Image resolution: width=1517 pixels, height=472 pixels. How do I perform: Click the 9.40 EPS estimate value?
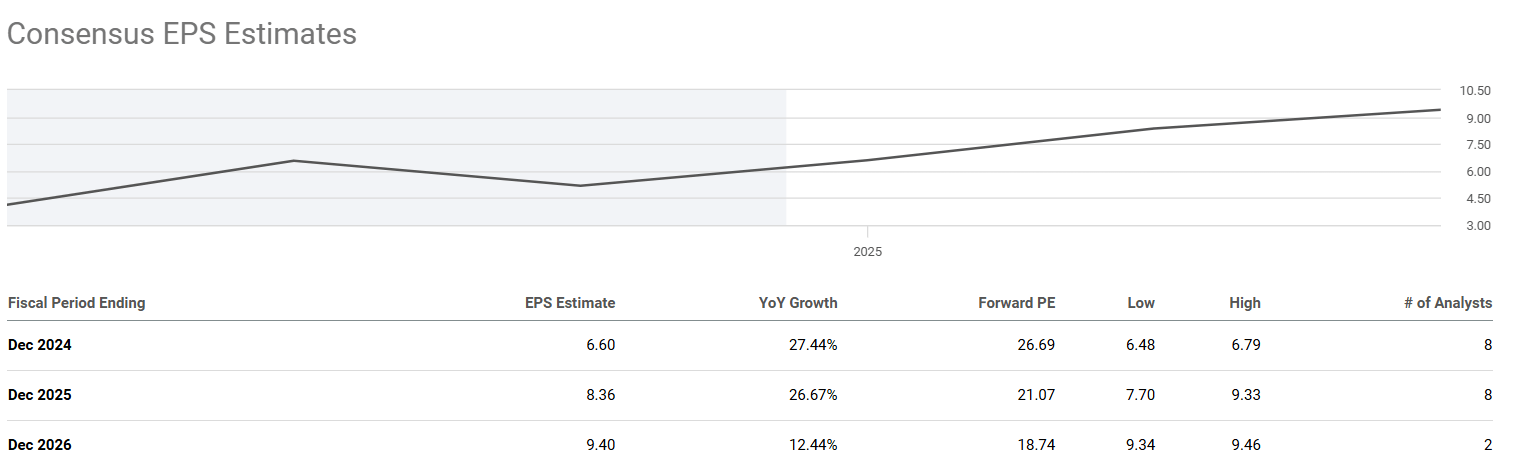point(600,445)
